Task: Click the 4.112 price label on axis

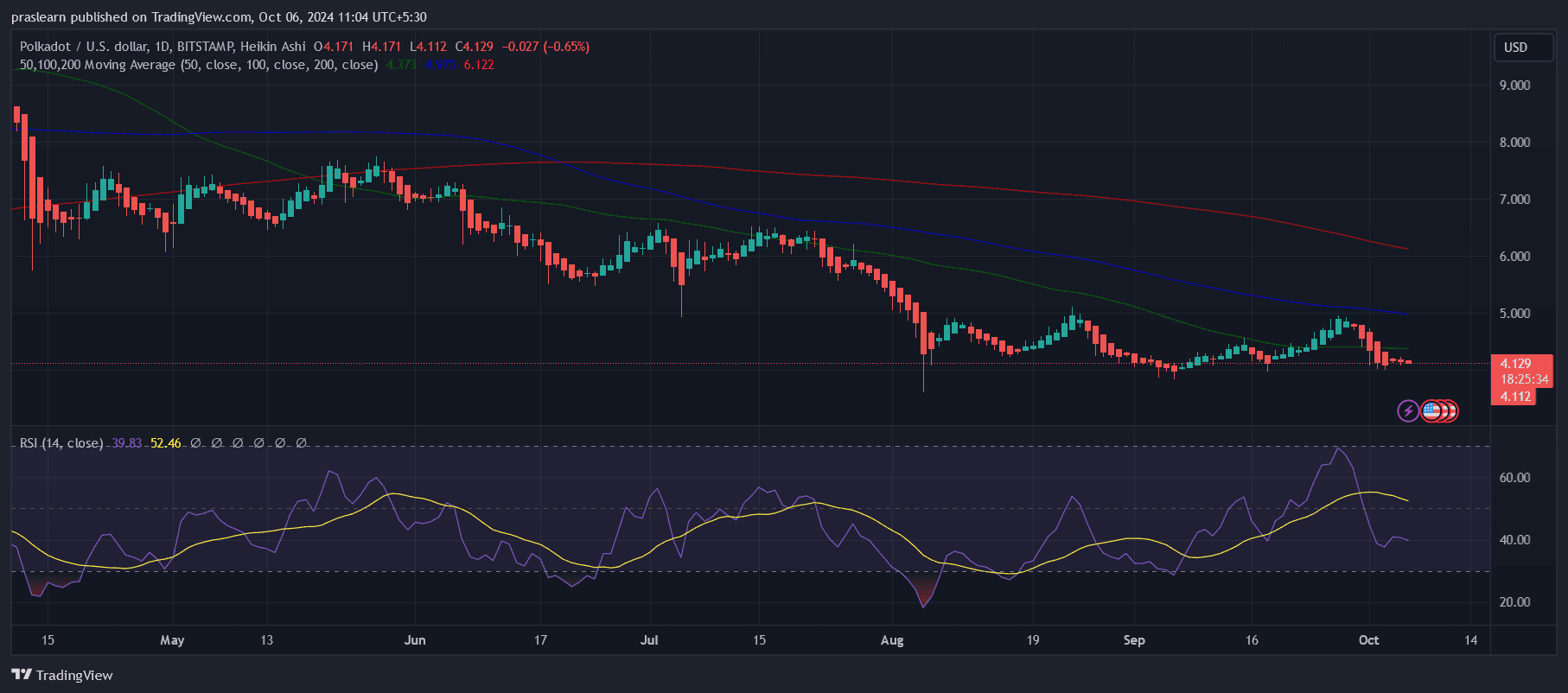Action: pyautogui.click(x=1515, y=397)
